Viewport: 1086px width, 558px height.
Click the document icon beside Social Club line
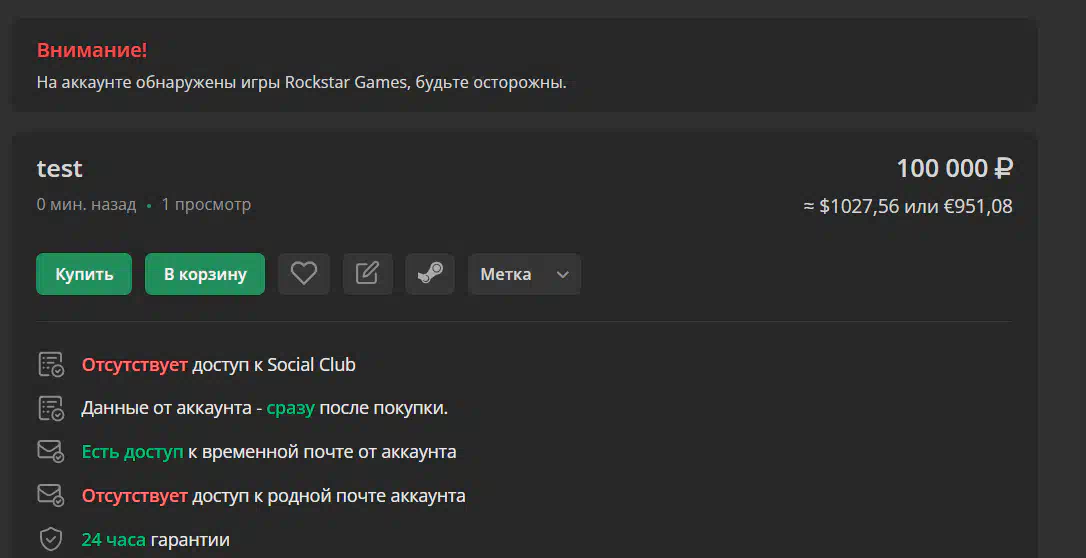[50, 365]
